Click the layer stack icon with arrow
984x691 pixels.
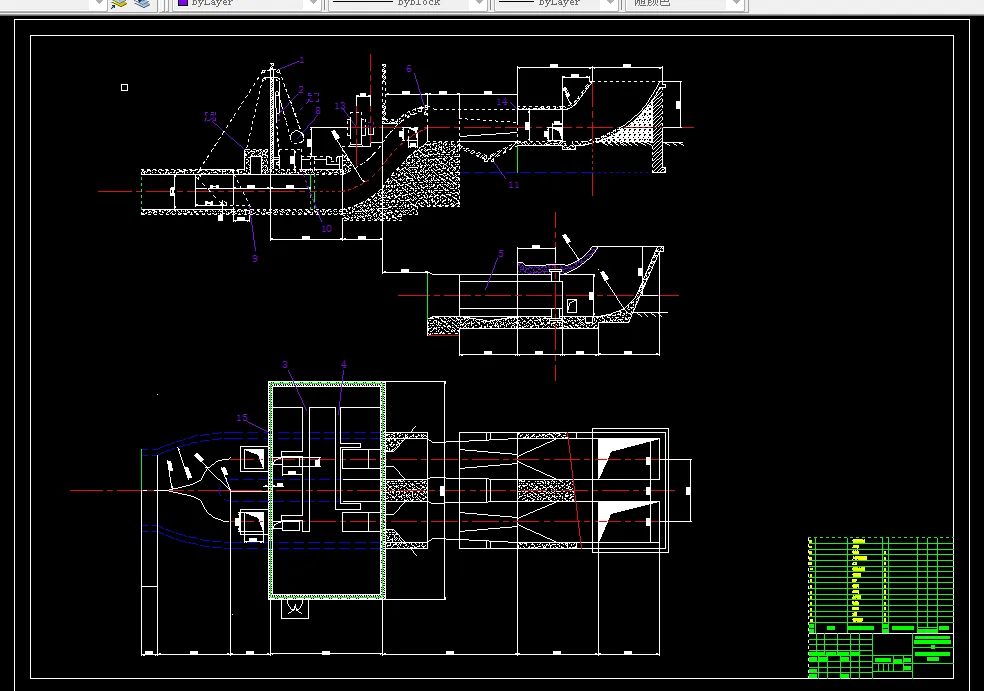click(119, 3)
